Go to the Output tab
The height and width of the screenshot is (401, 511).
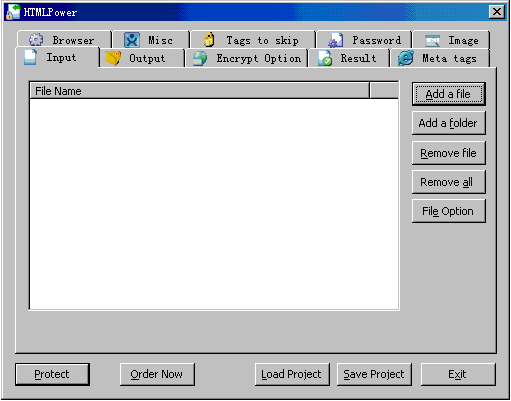[x=142, y=58]
